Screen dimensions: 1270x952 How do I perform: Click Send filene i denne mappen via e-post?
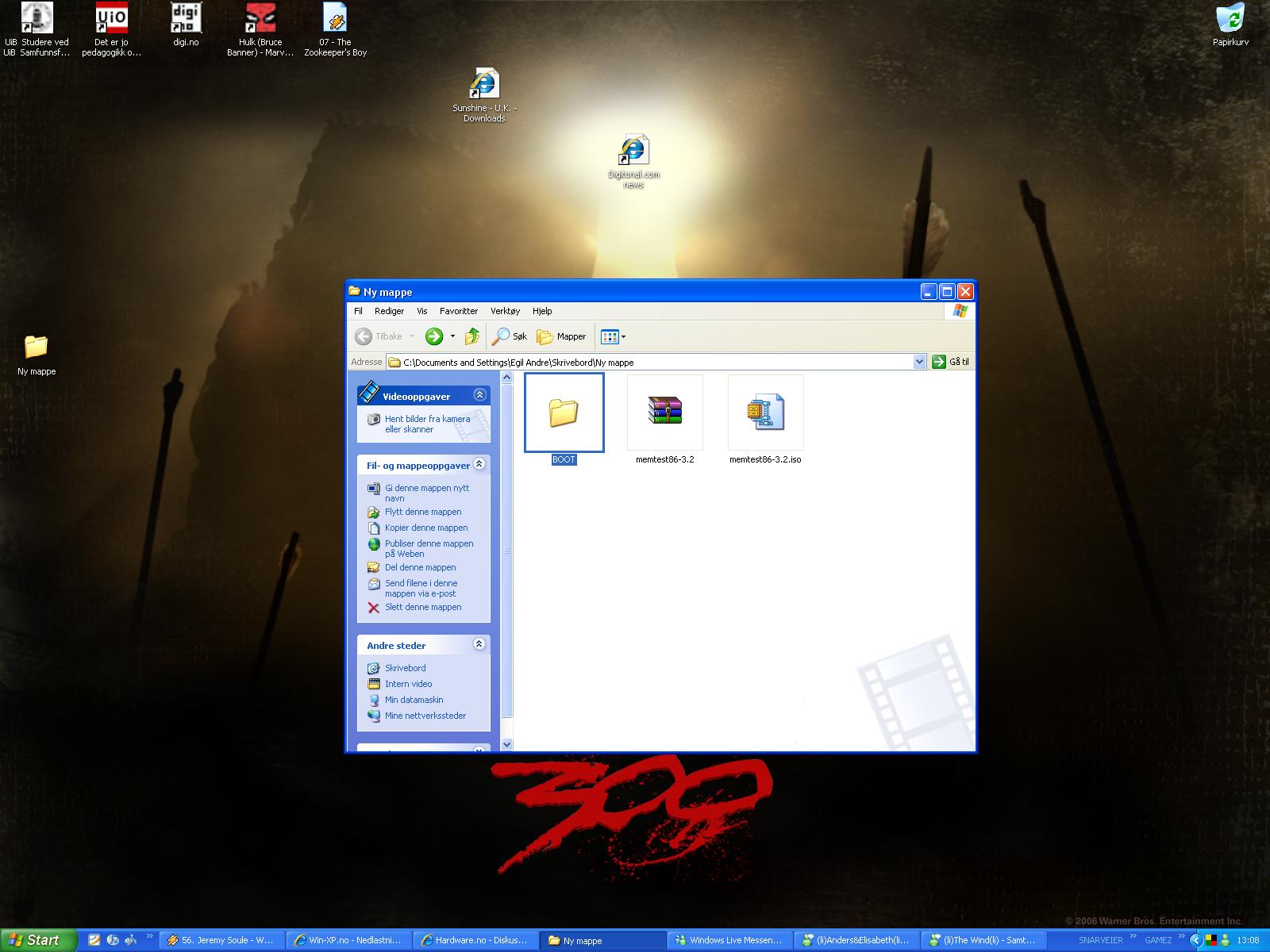pos(421,588)
